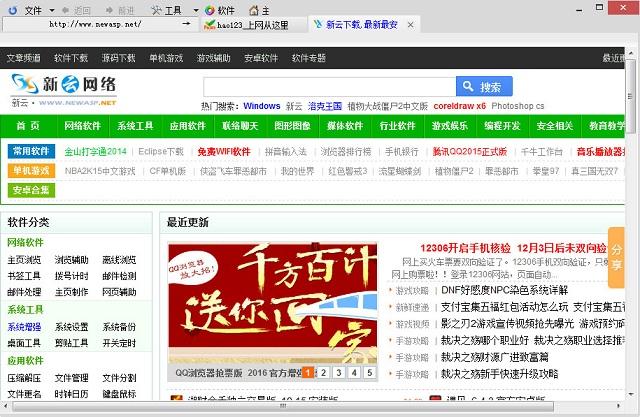Open 图形图像 in the green menu
This screenshot has width=640, height=417.
pyautogui.click(x=292, y=126)
